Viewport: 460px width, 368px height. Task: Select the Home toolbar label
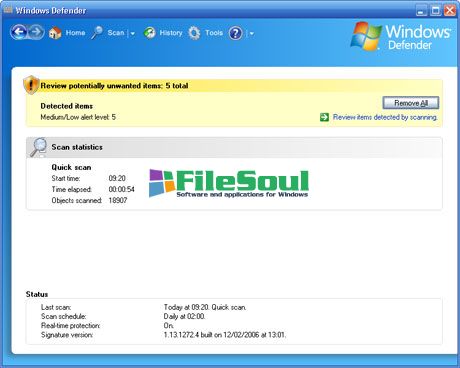pos(75,33)
